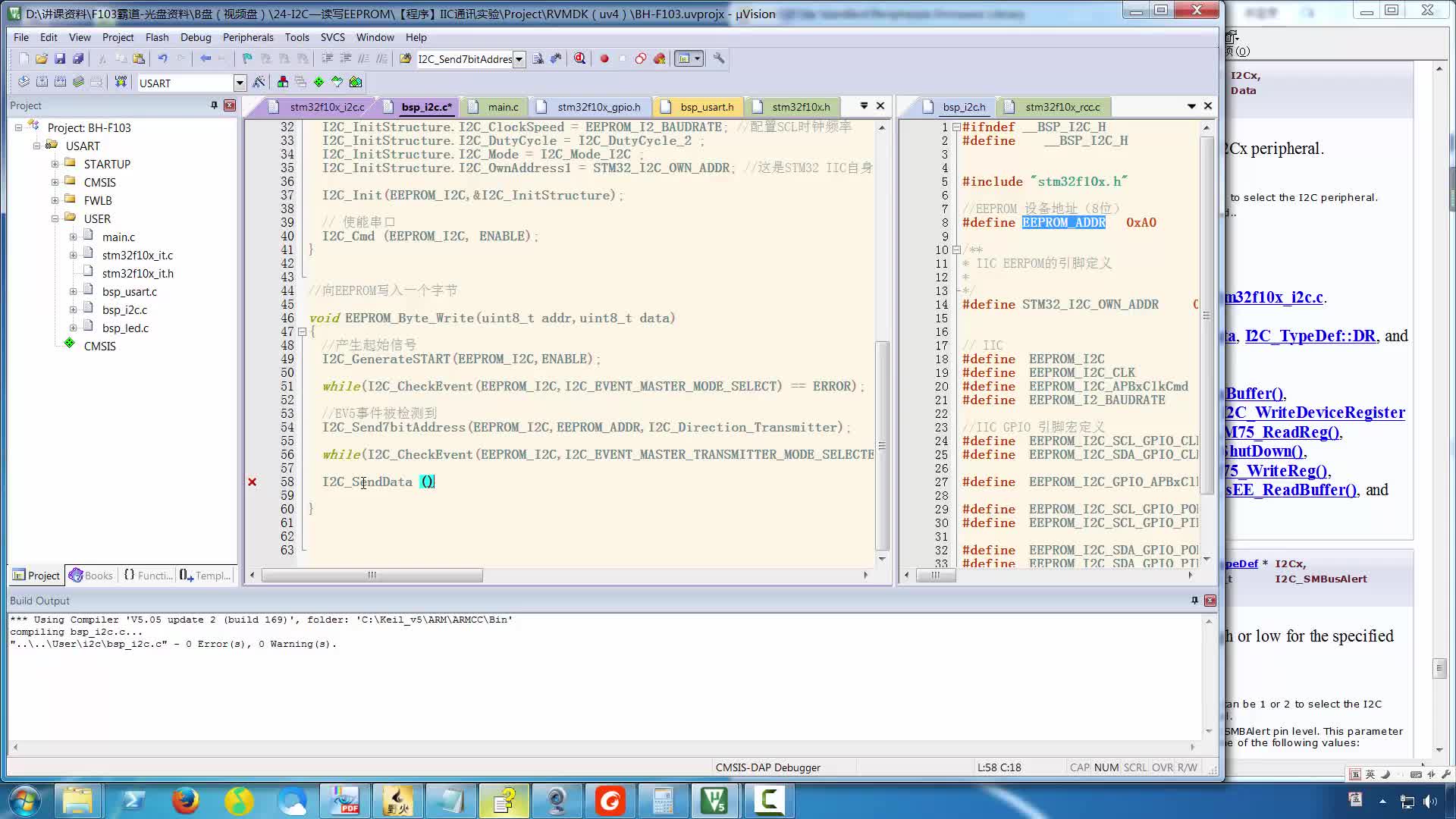Start debug session with magnifier 'd' icon
Screen dimensions: 1456x819
(x=580, y=58)
